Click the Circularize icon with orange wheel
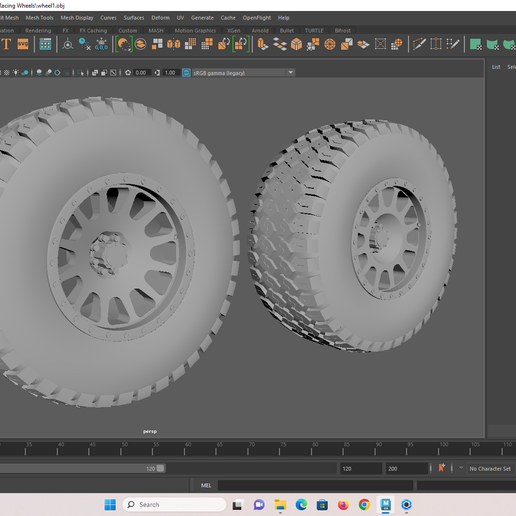 tap(330, 44)
